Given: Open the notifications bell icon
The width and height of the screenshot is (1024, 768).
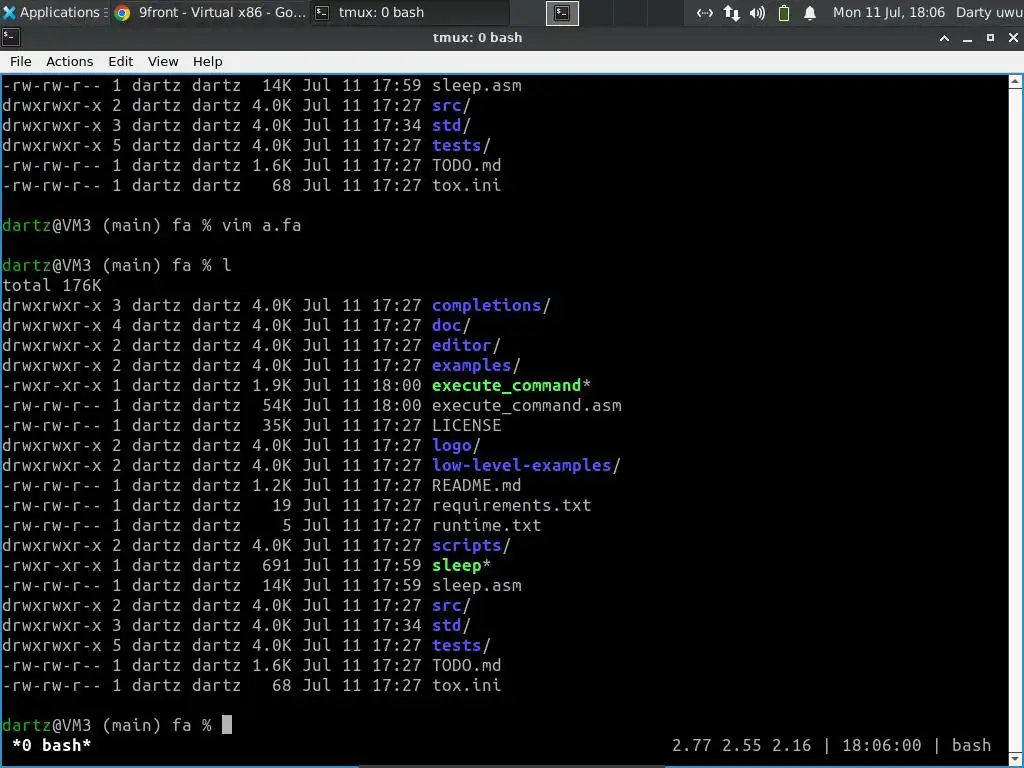Looking at the screenshot, I should point(810,13).
